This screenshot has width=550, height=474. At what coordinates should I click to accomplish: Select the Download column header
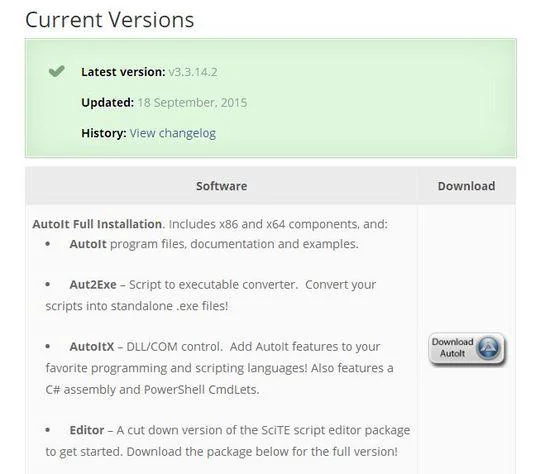(466, 186)
